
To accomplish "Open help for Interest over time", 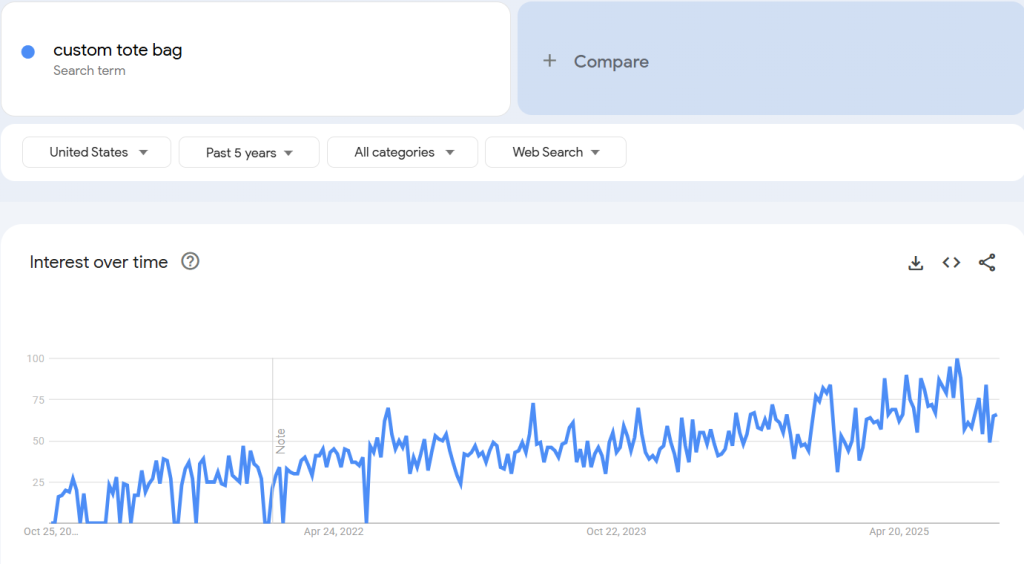I will click(190, 262).
